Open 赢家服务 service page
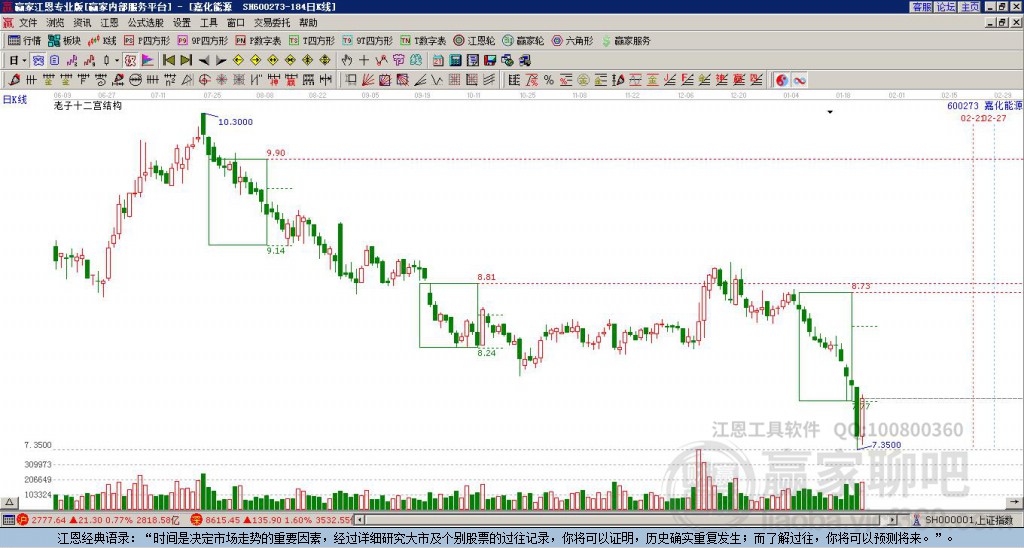 coord(626,40)
